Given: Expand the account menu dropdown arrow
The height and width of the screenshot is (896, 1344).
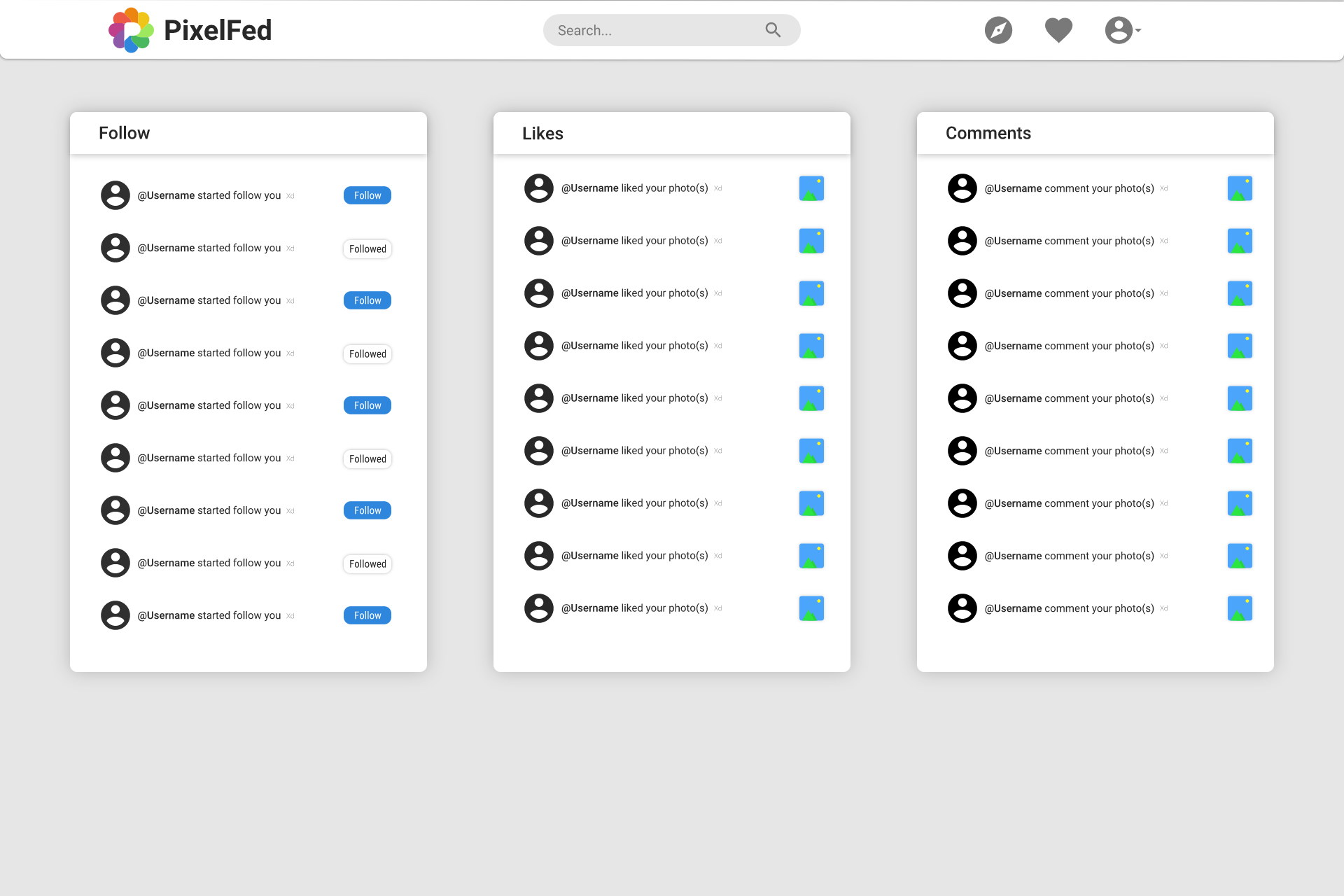Looking at the screenshot, I should click(1138, 30).
